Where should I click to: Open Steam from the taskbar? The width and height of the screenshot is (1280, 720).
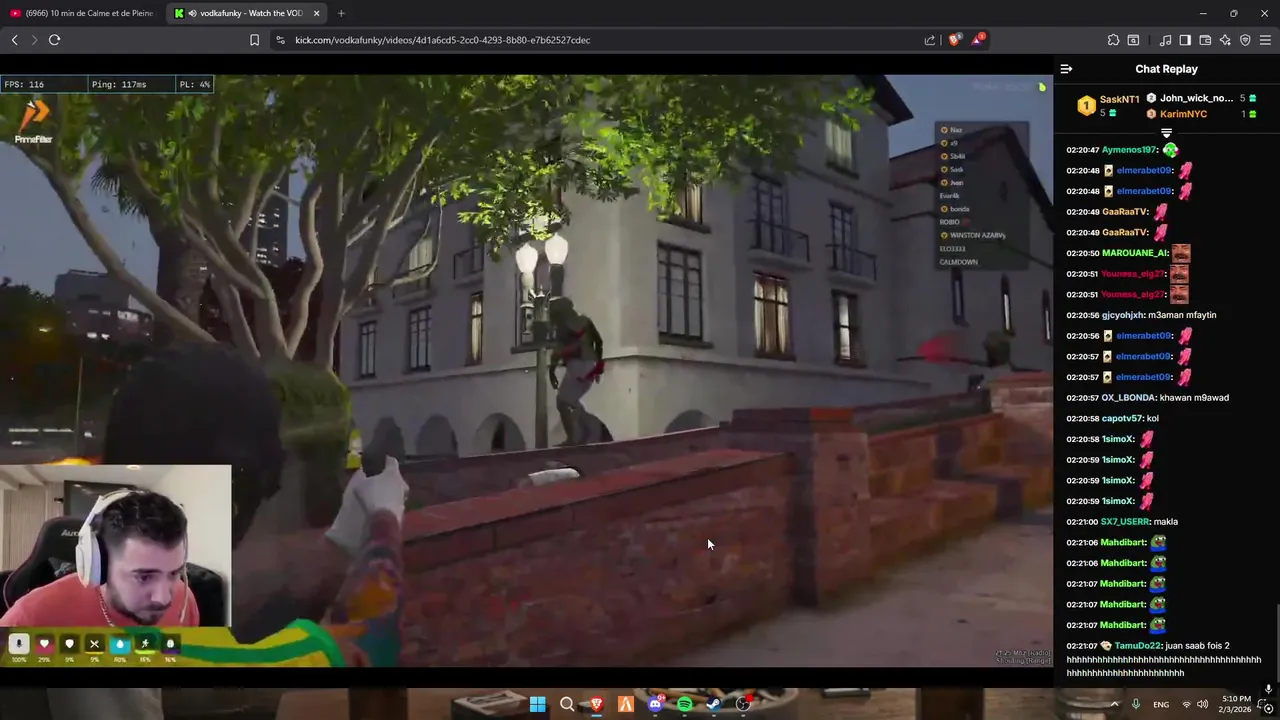(713, 704)
